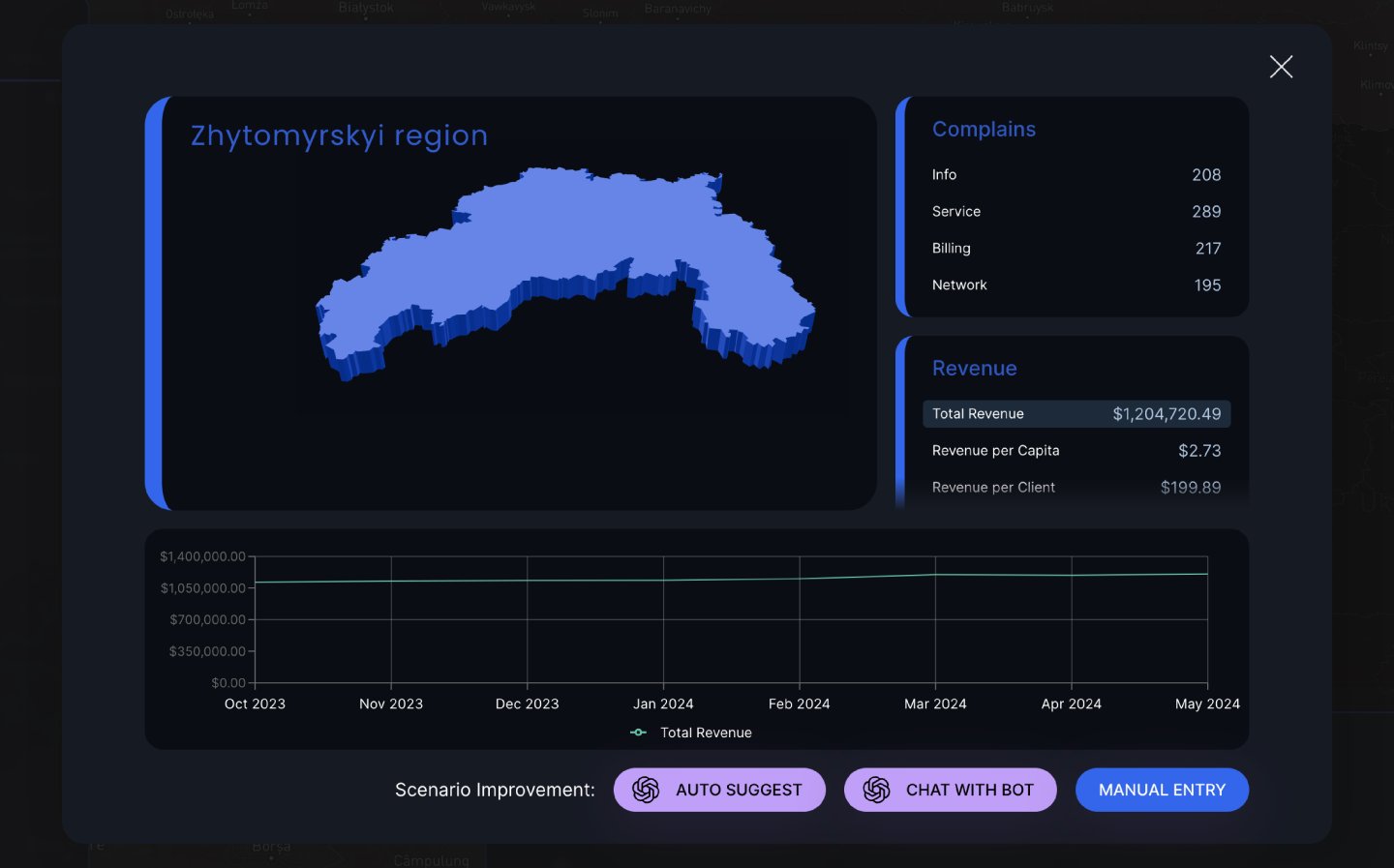Click the MANUAL ENTRY button
The image size is (1394, 868).
pos(1162,790)
